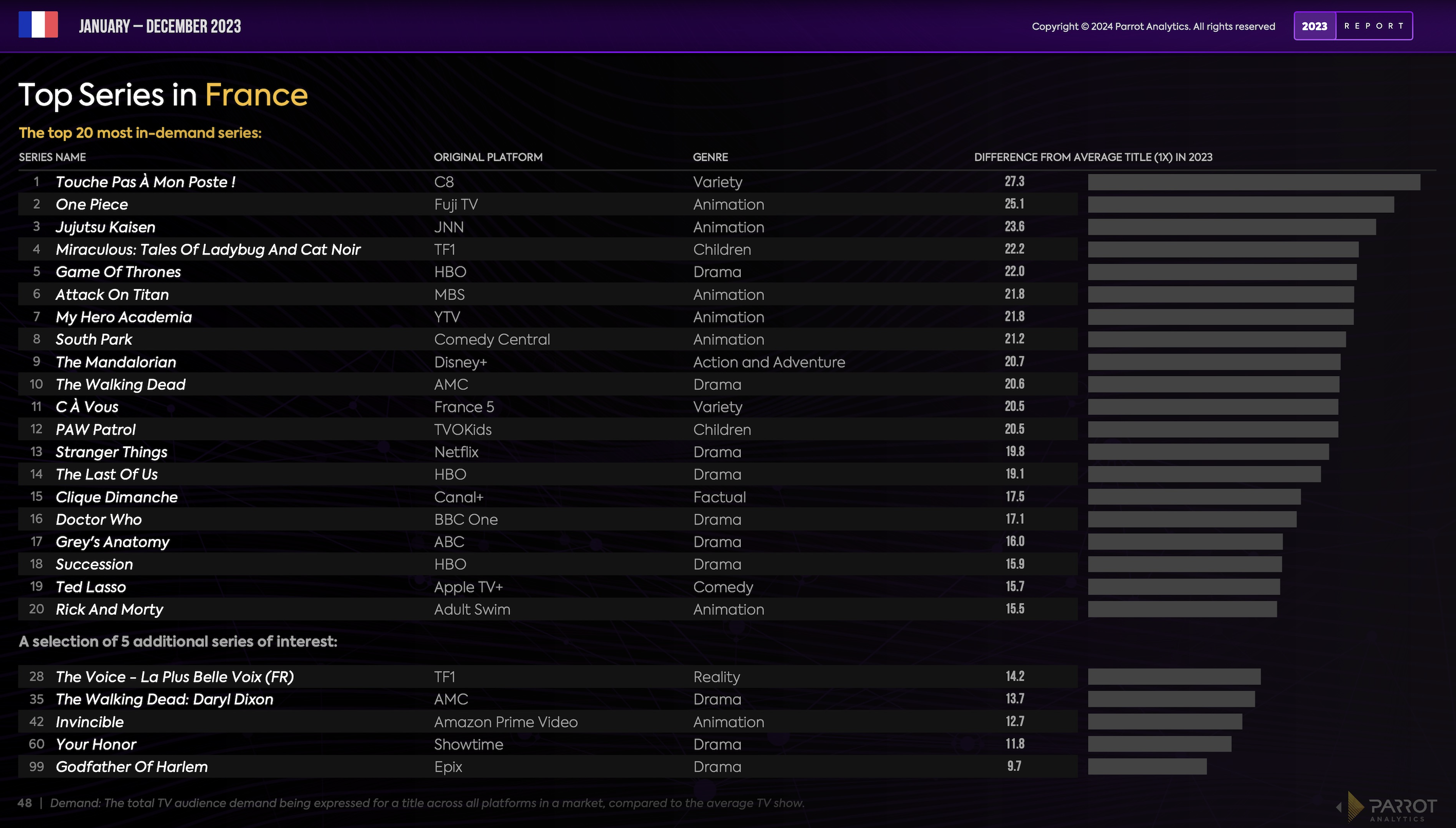Click the SERIES NAME column header
The width and height of the screenshot is (1456, 828).
point(52,157)
